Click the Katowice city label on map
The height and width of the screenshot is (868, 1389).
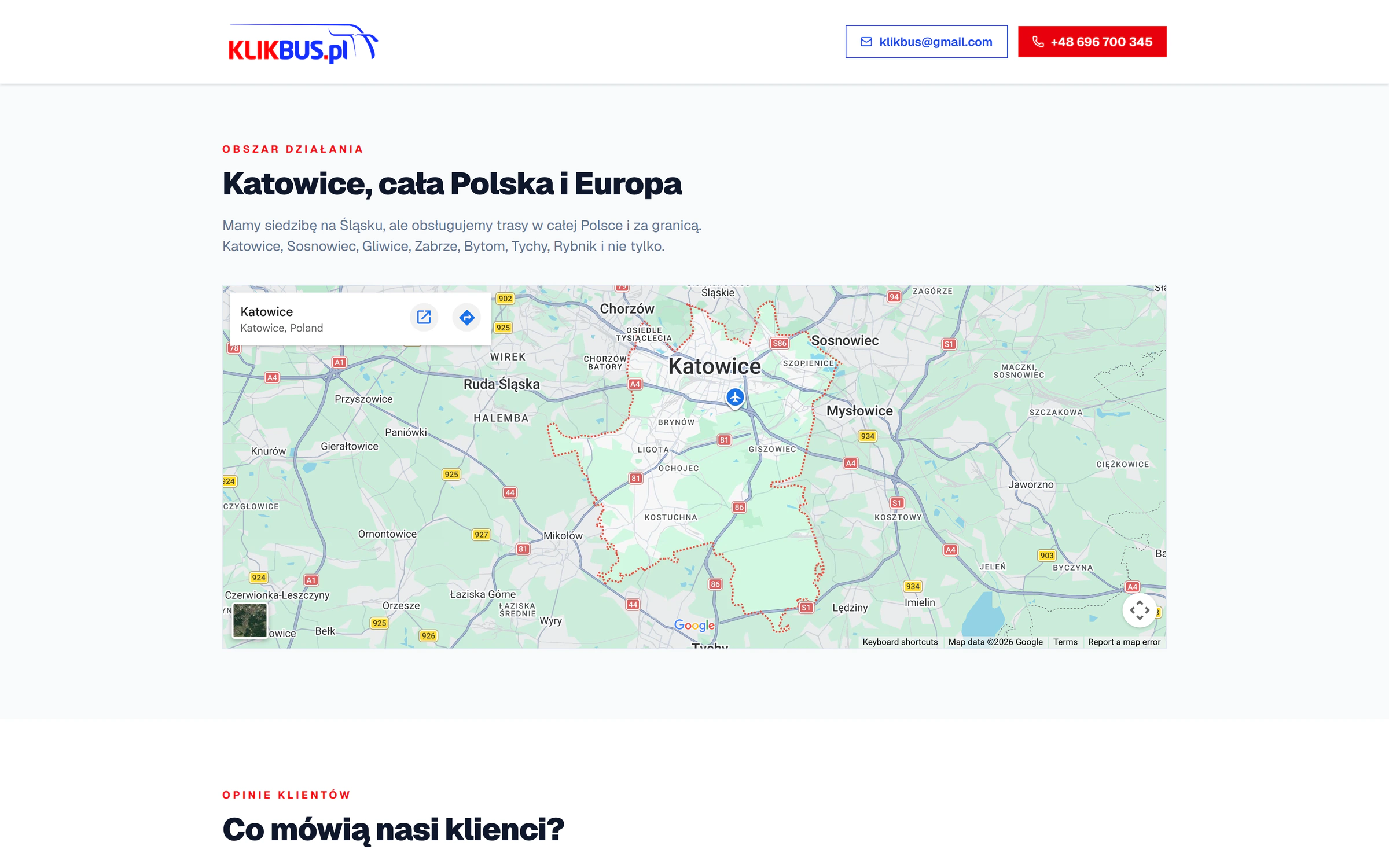714,366
